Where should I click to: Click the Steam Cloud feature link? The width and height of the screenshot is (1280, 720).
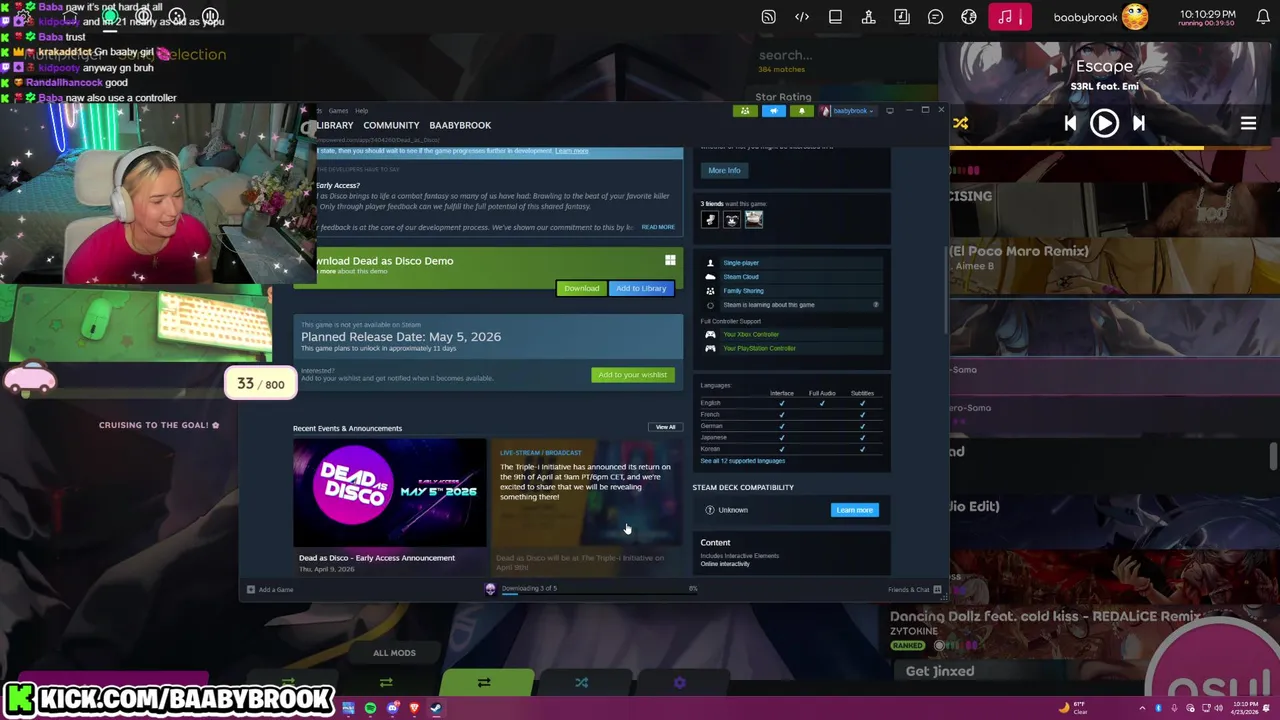coord(741,277)
